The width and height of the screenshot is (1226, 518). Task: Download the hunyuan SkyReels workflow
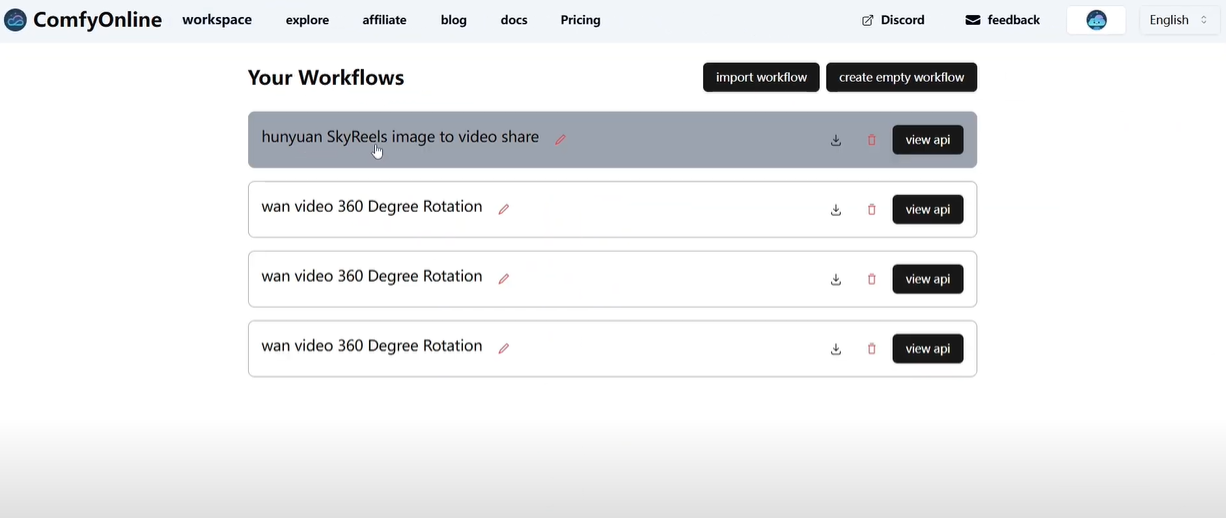836,140
